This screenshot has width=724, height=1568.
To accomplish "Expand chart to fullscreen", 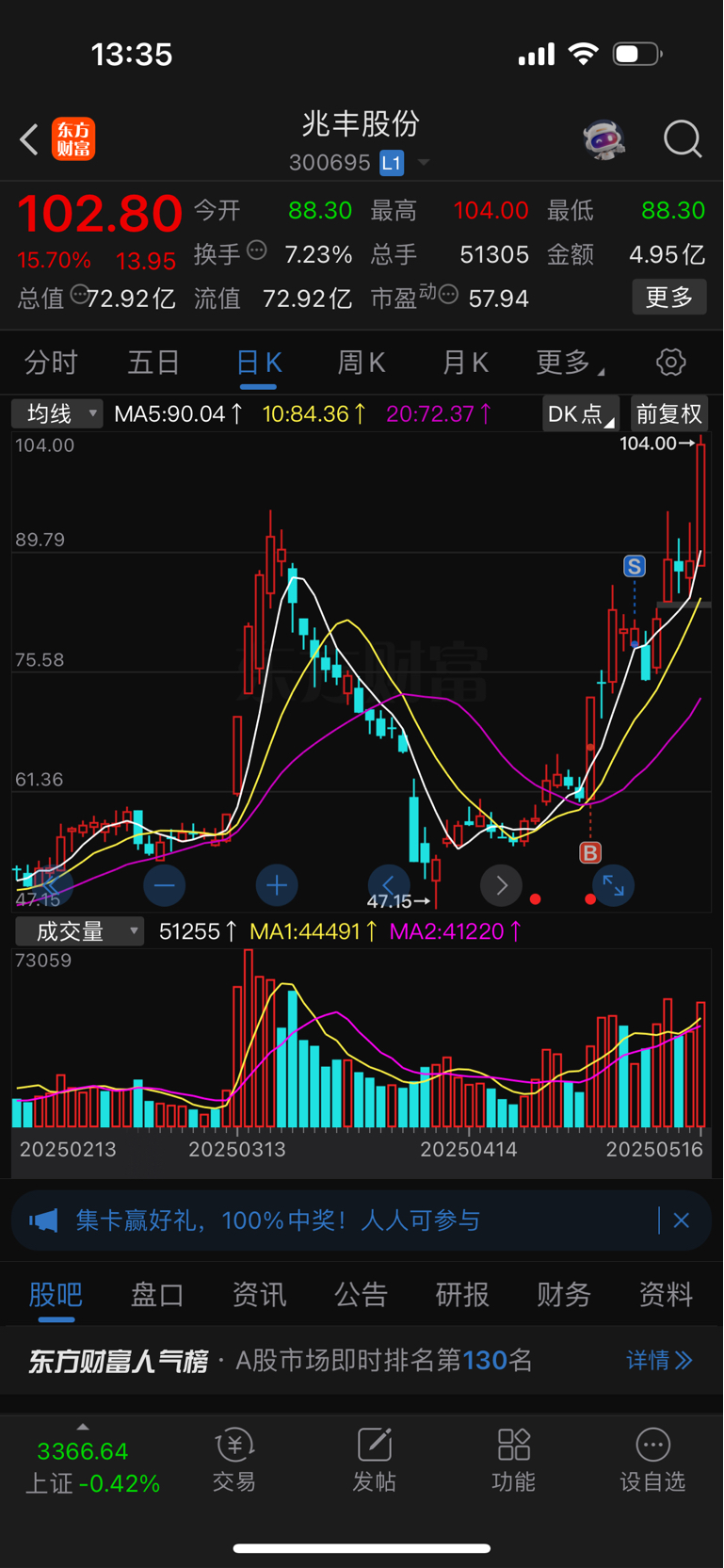I will [x=613, y=885].
